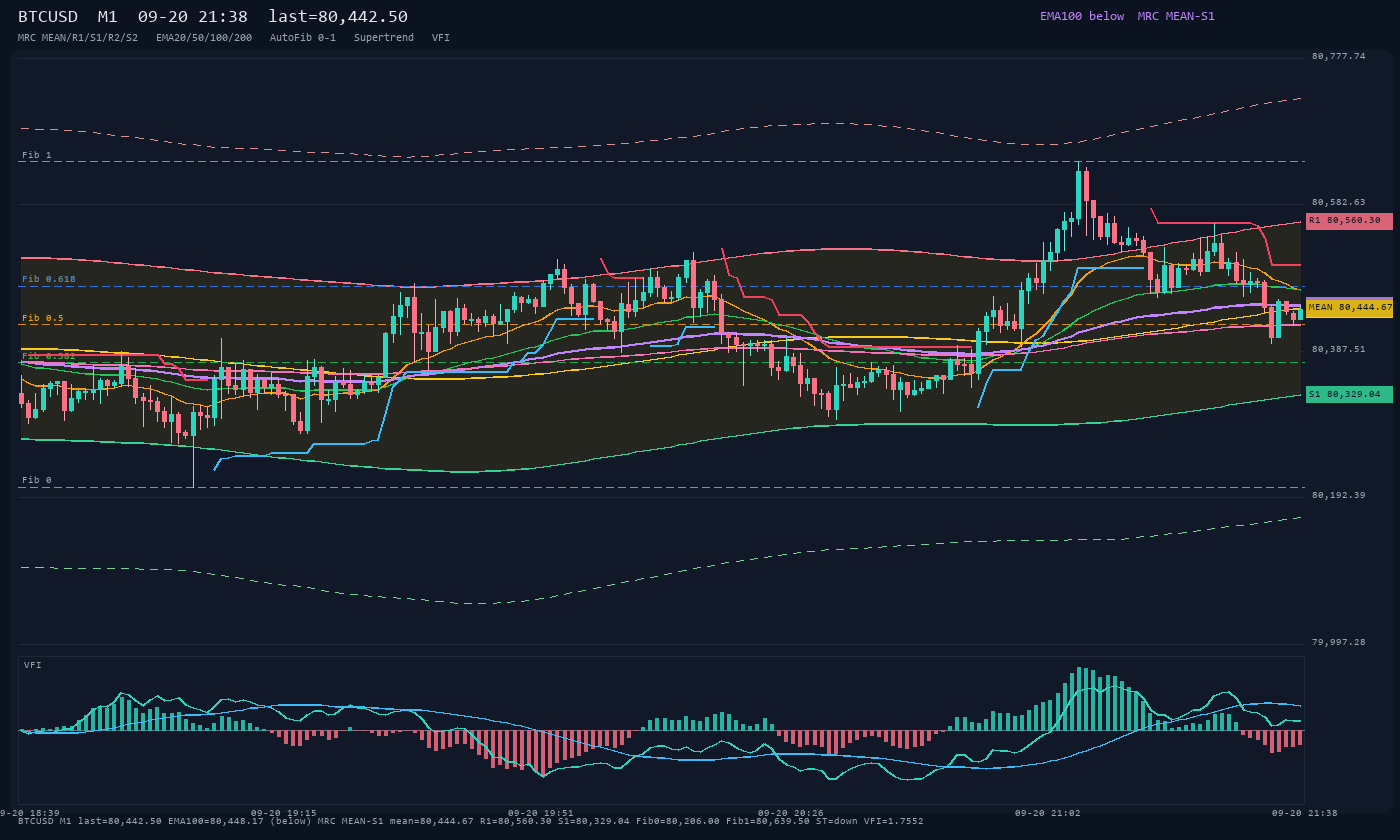Click the Fib 0.382 level label

49,356
